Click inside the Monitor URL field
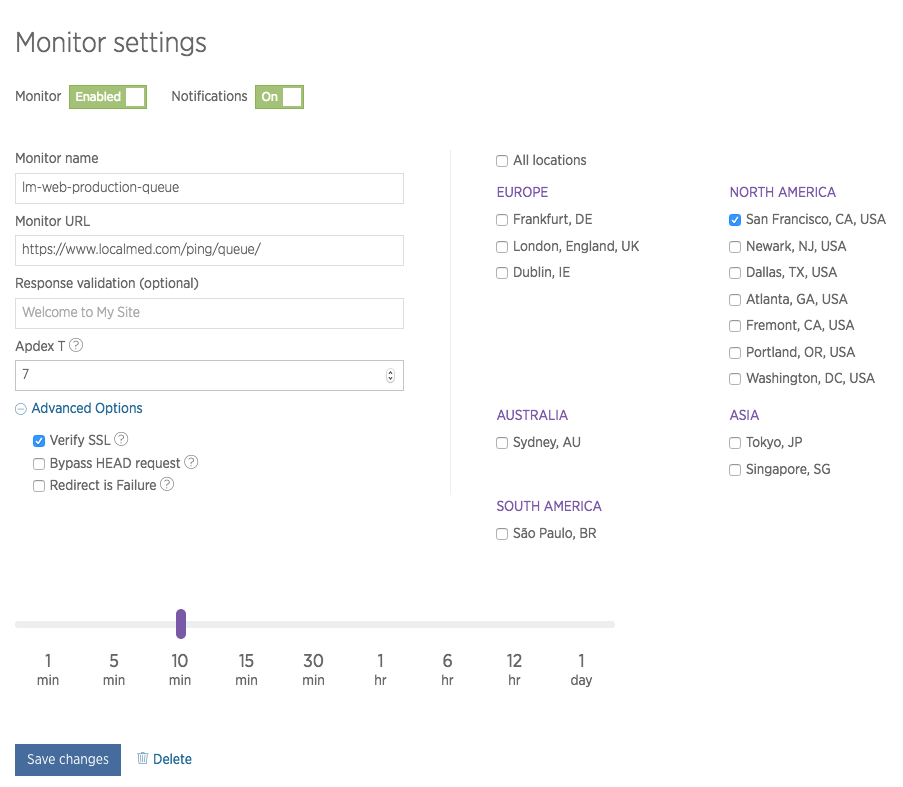 (x=209, y=250)
